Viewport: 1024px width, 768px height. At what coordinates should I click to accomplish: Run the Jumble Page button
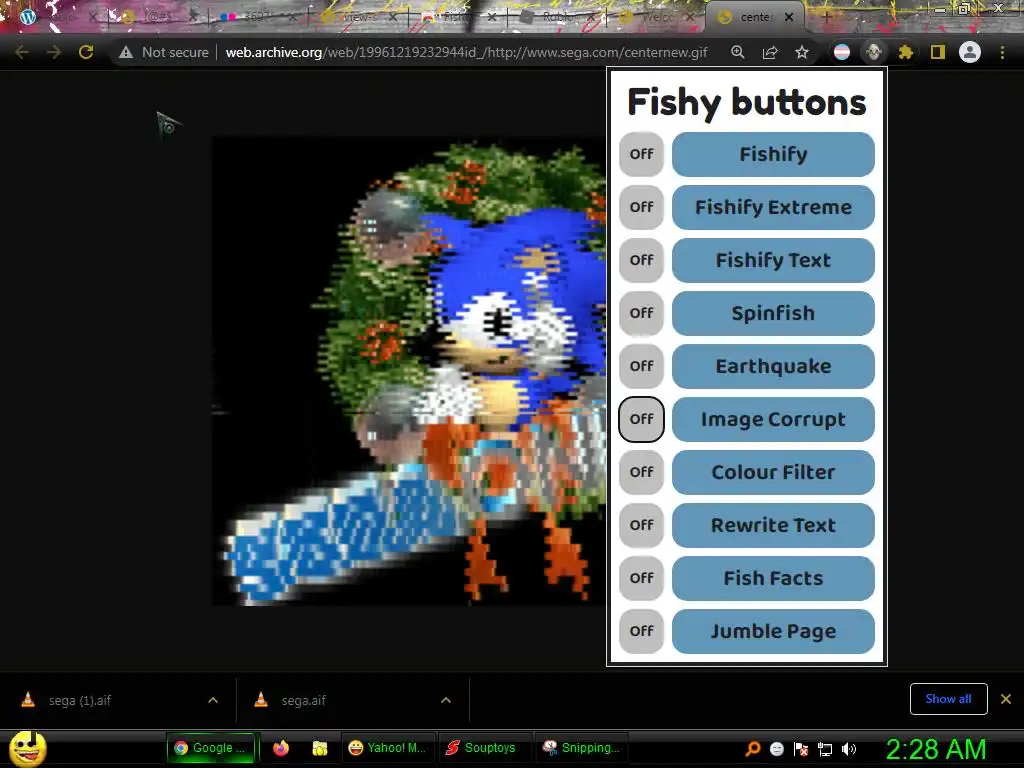pos(773,631)
